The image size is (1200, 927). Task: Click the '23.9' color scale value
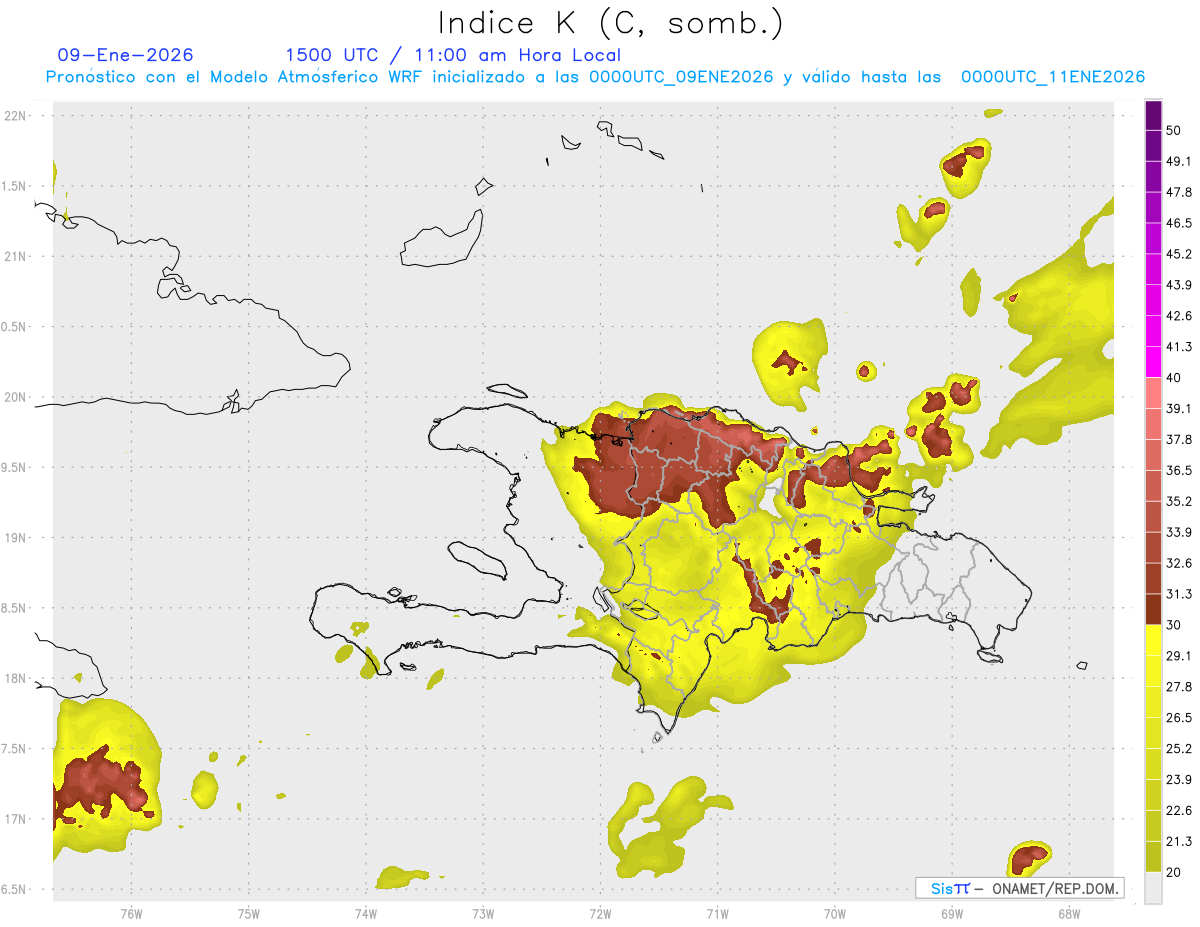[x=1179, y=779]
